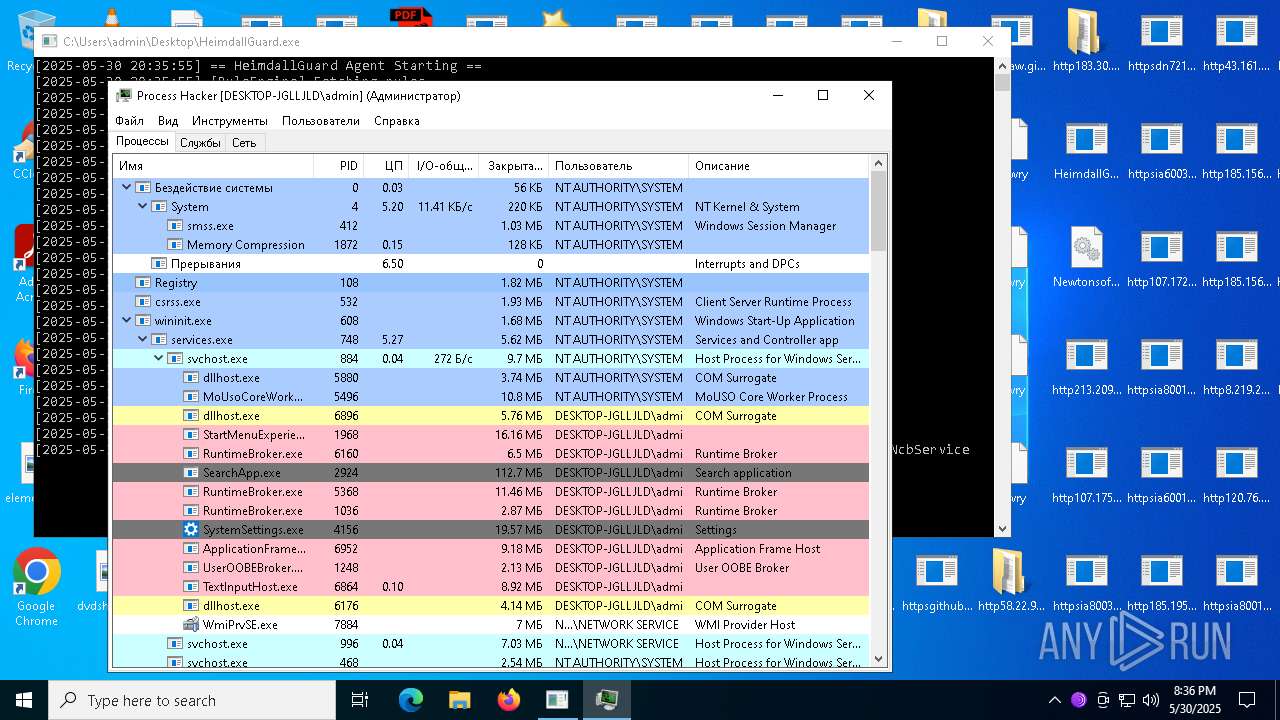The height and width of the screenshot is (720, 1280).
Task: Switch to the Службы tab
Action: [x=200, y=143]
